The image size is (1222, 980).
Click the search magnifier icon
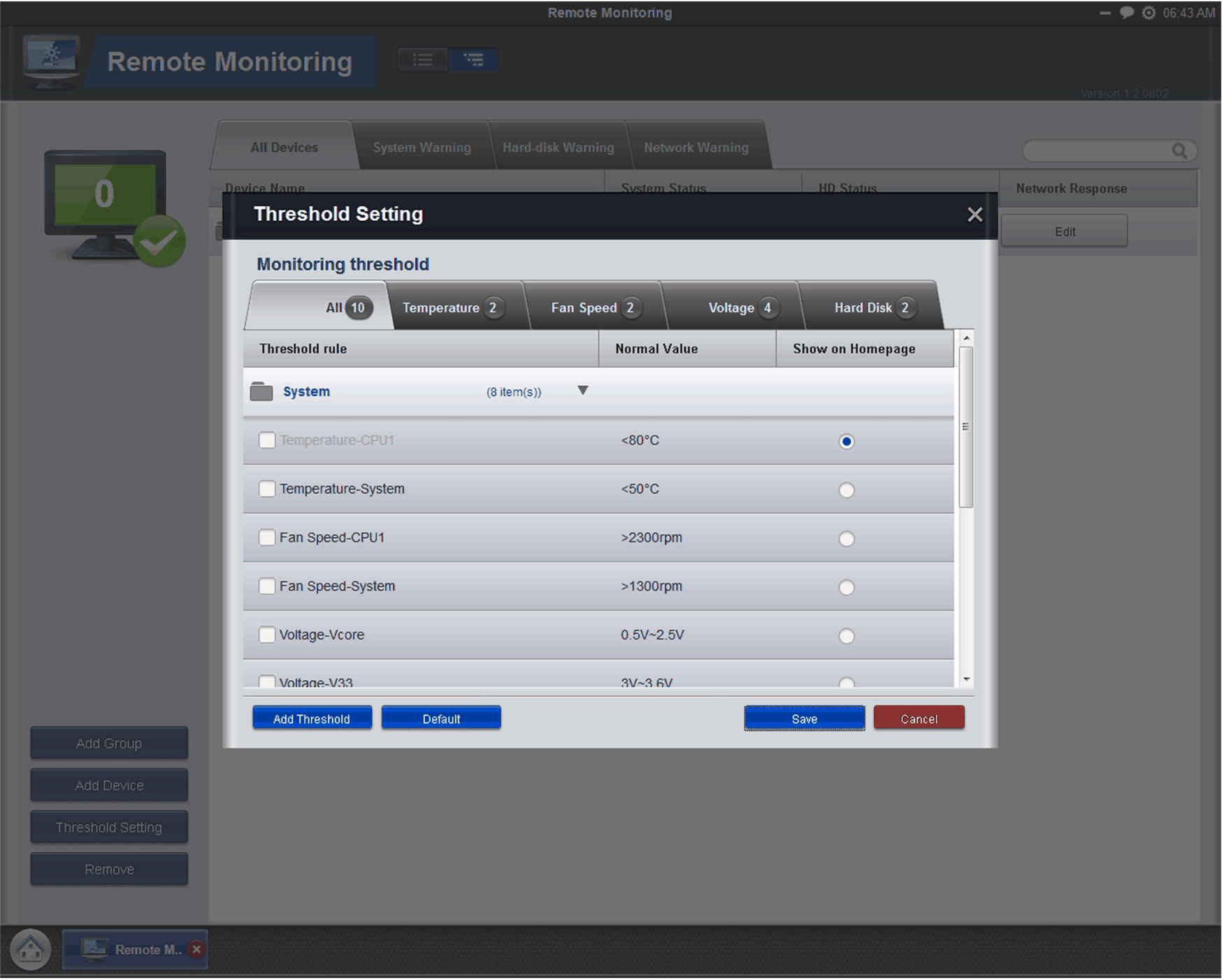click(x=1179, y=150)
